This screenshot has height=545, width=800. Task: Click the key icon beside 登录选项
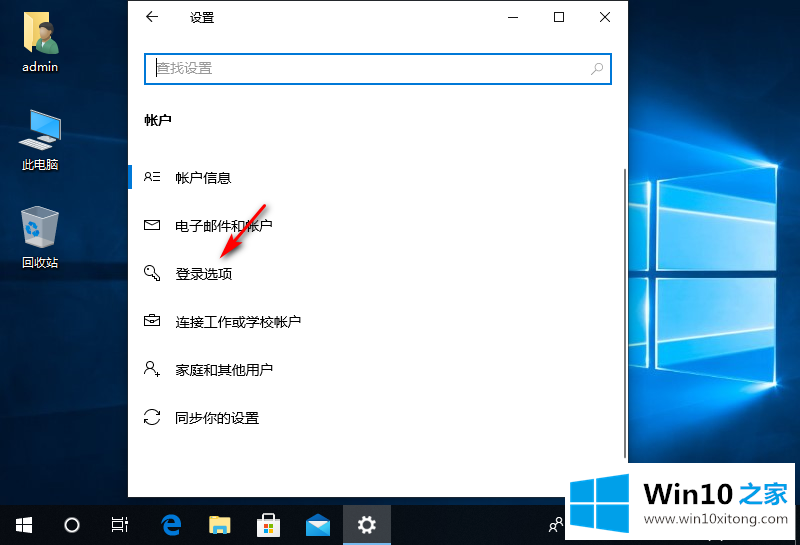pos(152,273)
